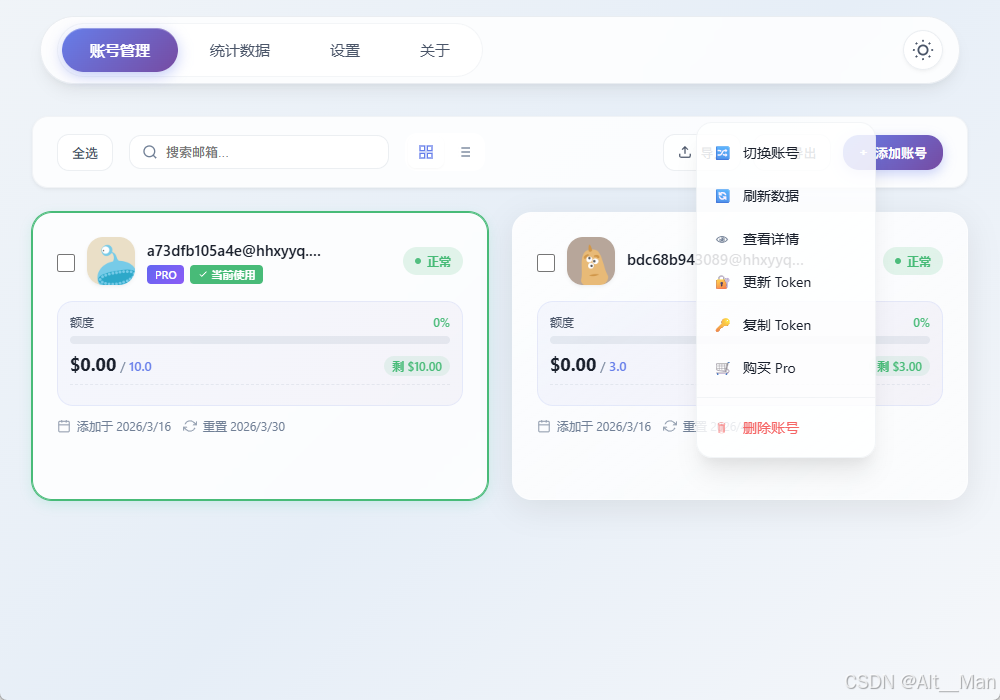Screen dimensions: 1000x700
Task: Select the shopping cart icon for 购买 Pro
Action: point(722,367)
